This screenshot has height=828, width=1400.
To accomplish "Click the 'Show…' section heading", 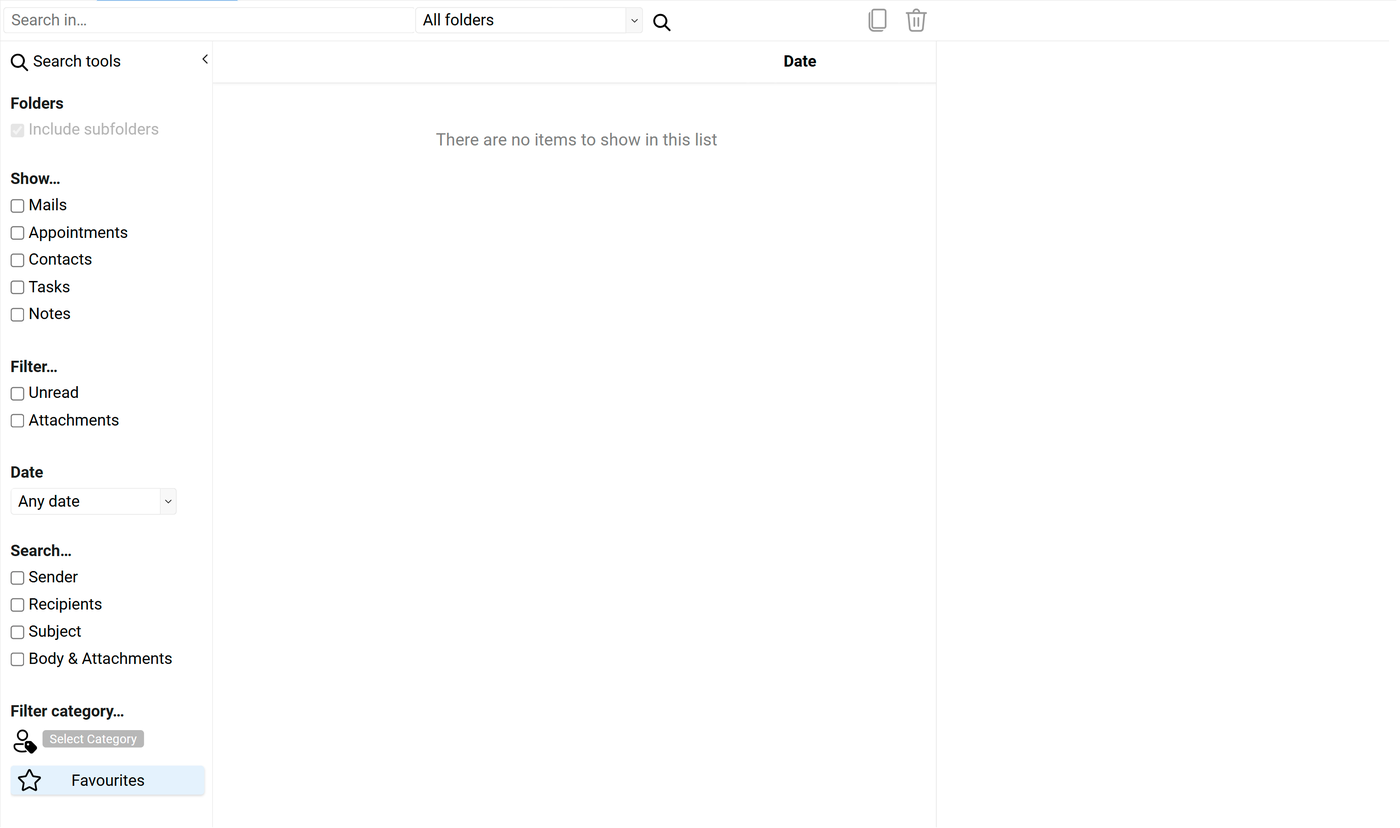I will (35, 179).
